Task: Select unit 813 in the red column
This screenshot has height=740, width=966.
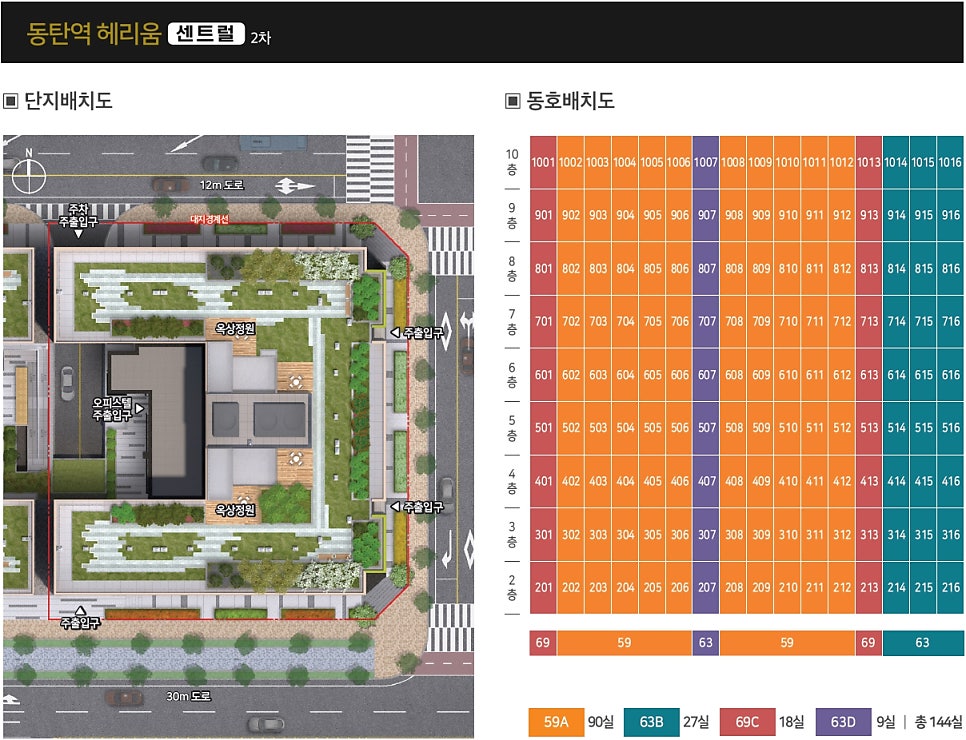Action: pyautogui.click(x=869, y=269)
